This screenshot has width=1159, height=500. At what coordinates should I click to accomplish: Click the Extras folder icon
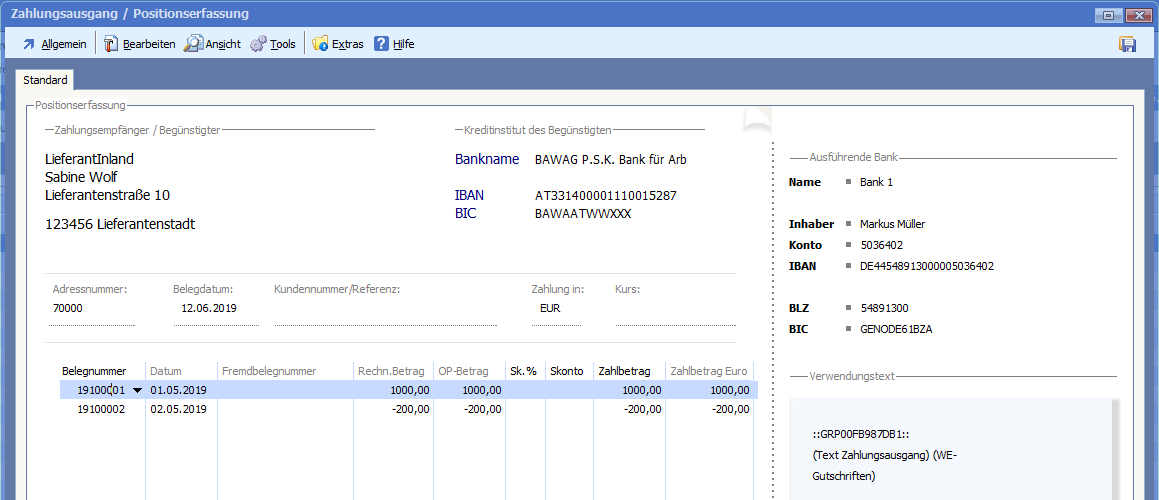click(320, 44)
